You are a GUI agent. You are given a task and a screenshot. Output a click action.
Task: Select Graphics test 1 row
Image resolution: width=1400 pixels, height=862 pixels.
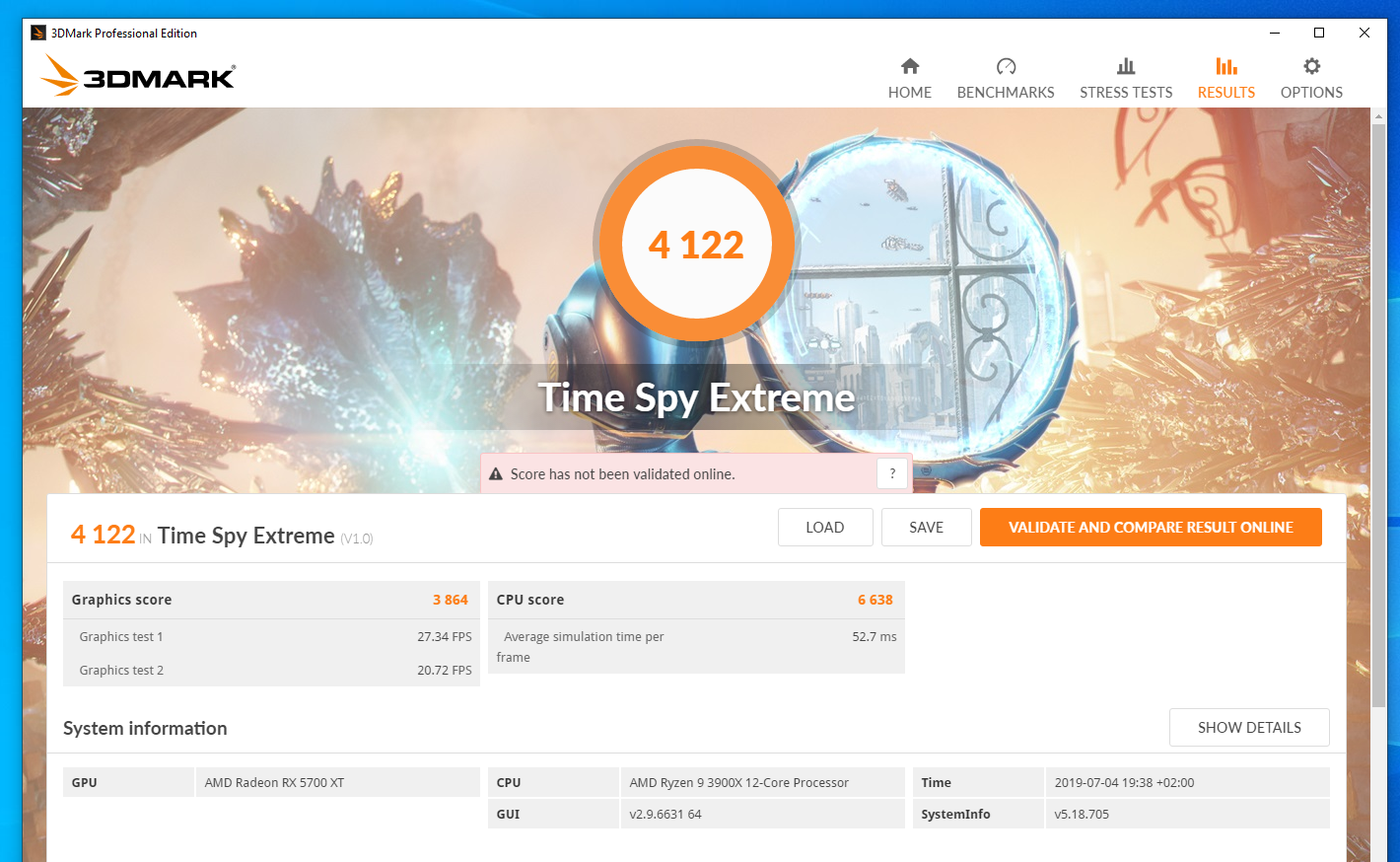[x=271, y=637]
